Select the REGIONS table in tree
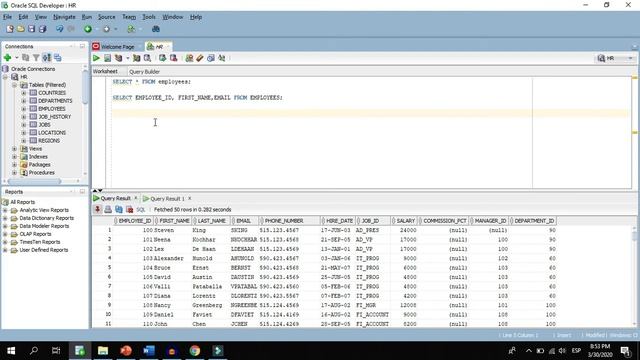 coord(49,140)
